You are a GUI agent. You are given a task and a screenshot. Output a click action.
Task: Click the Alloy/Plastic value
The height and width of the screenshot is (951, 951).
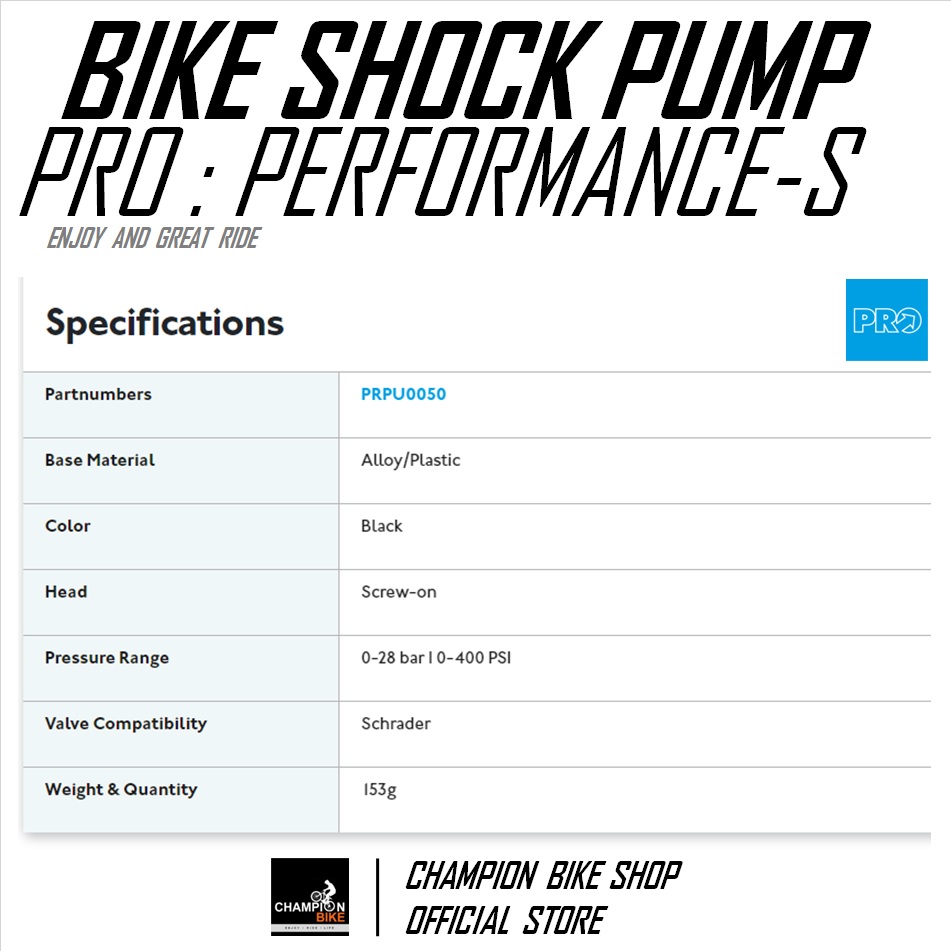pos(410,460)
